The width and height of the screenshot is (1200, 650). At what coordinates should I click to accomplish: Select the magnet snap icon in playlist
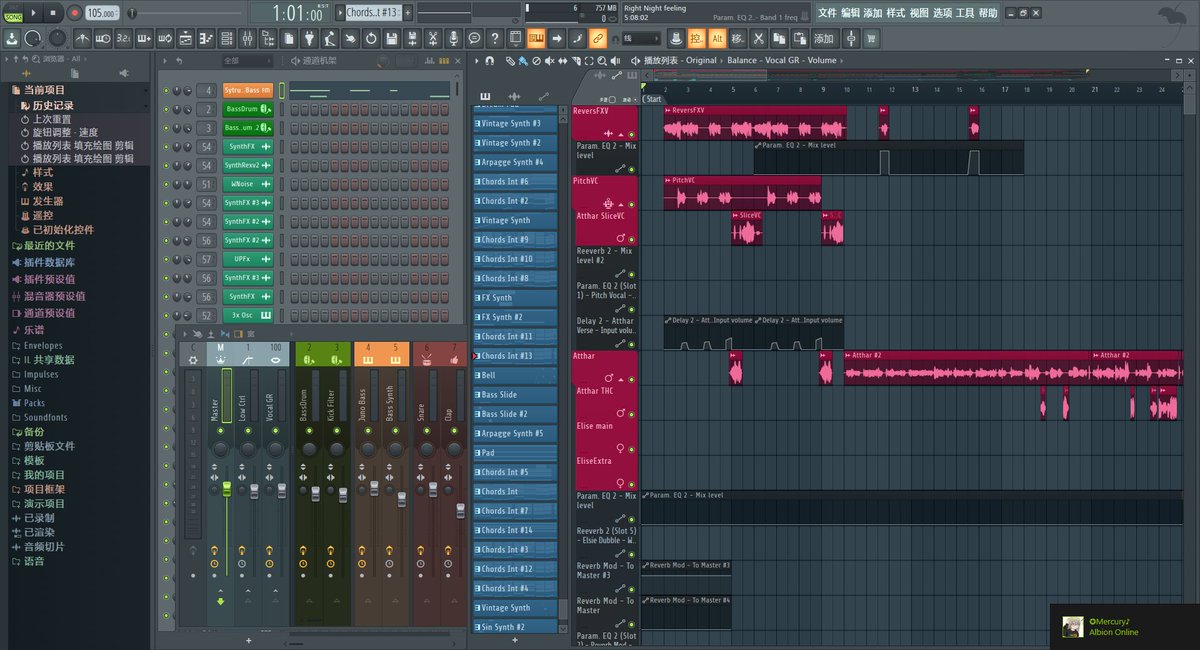coord(490,61)
